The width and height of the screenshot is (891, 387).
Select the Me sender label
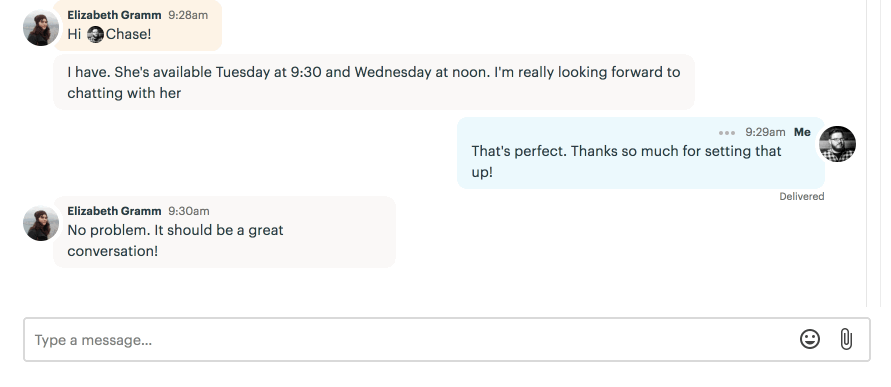click(x=802, y=132)
